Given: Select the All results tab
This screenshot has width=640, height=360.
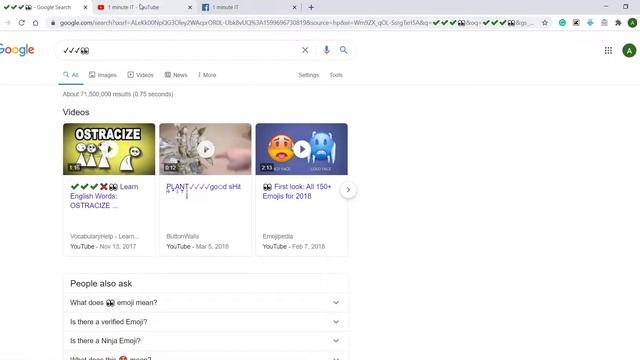Looking at the screenshot, I should (71, 75).
